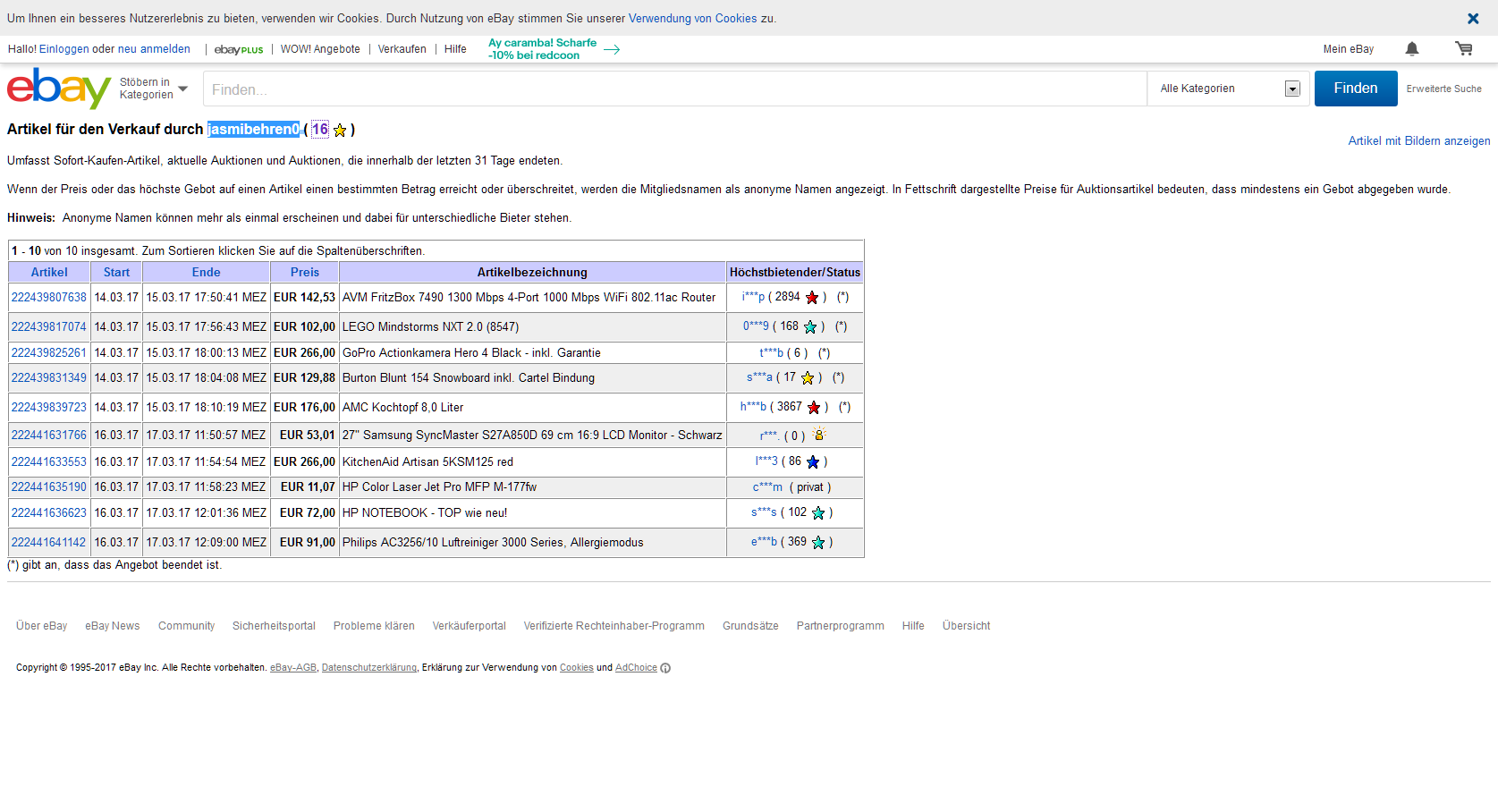Open item number 222439839723
The image size is (1498, 812).
(49, 407)
